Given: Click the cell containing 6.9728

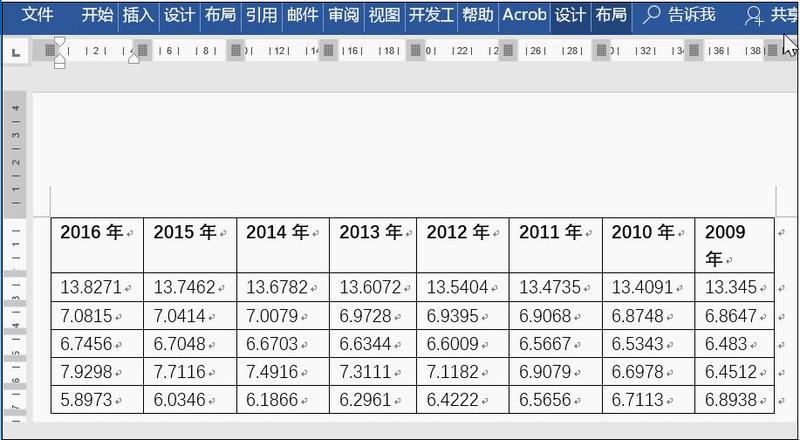Looking at the screenshot, I should click(x=373, y=316).
